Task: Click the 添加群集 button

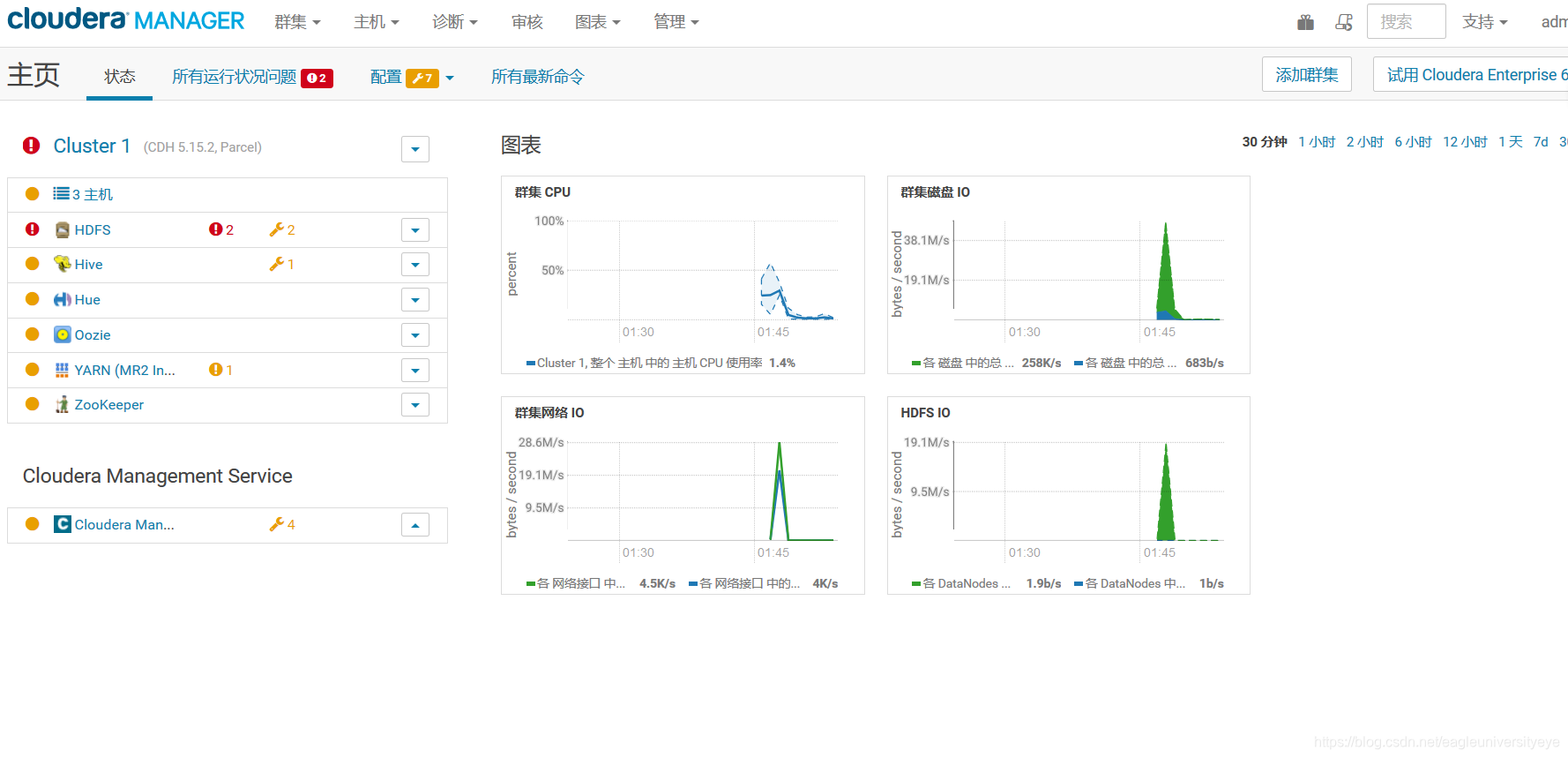Action: (x=1307, y=74)
